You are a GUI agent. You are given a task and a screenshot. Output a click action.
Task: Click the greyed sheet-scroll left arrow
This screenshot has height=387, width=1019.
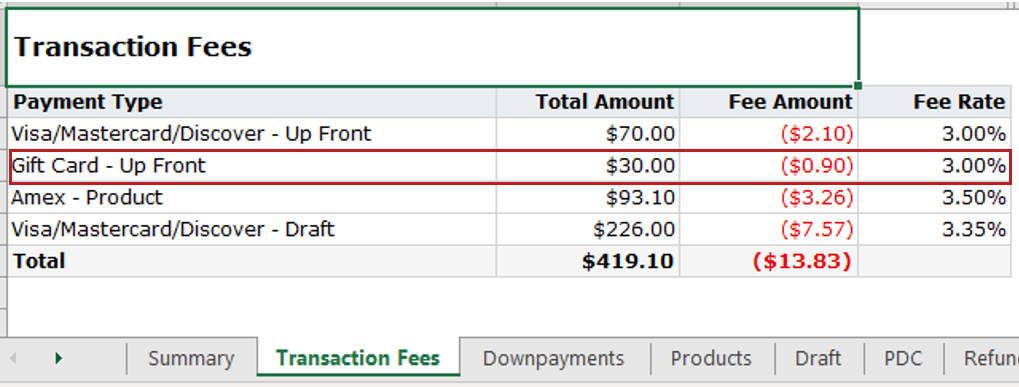[12, 358]
